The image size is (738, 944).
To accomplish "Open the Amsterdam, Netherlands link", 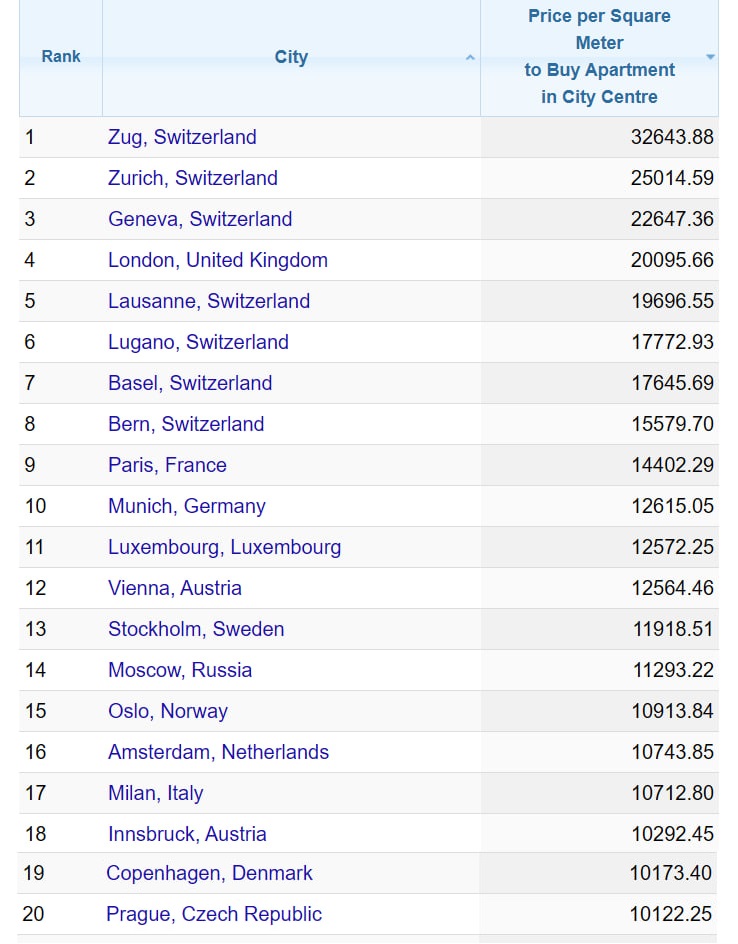I will (x=218, y=752).
